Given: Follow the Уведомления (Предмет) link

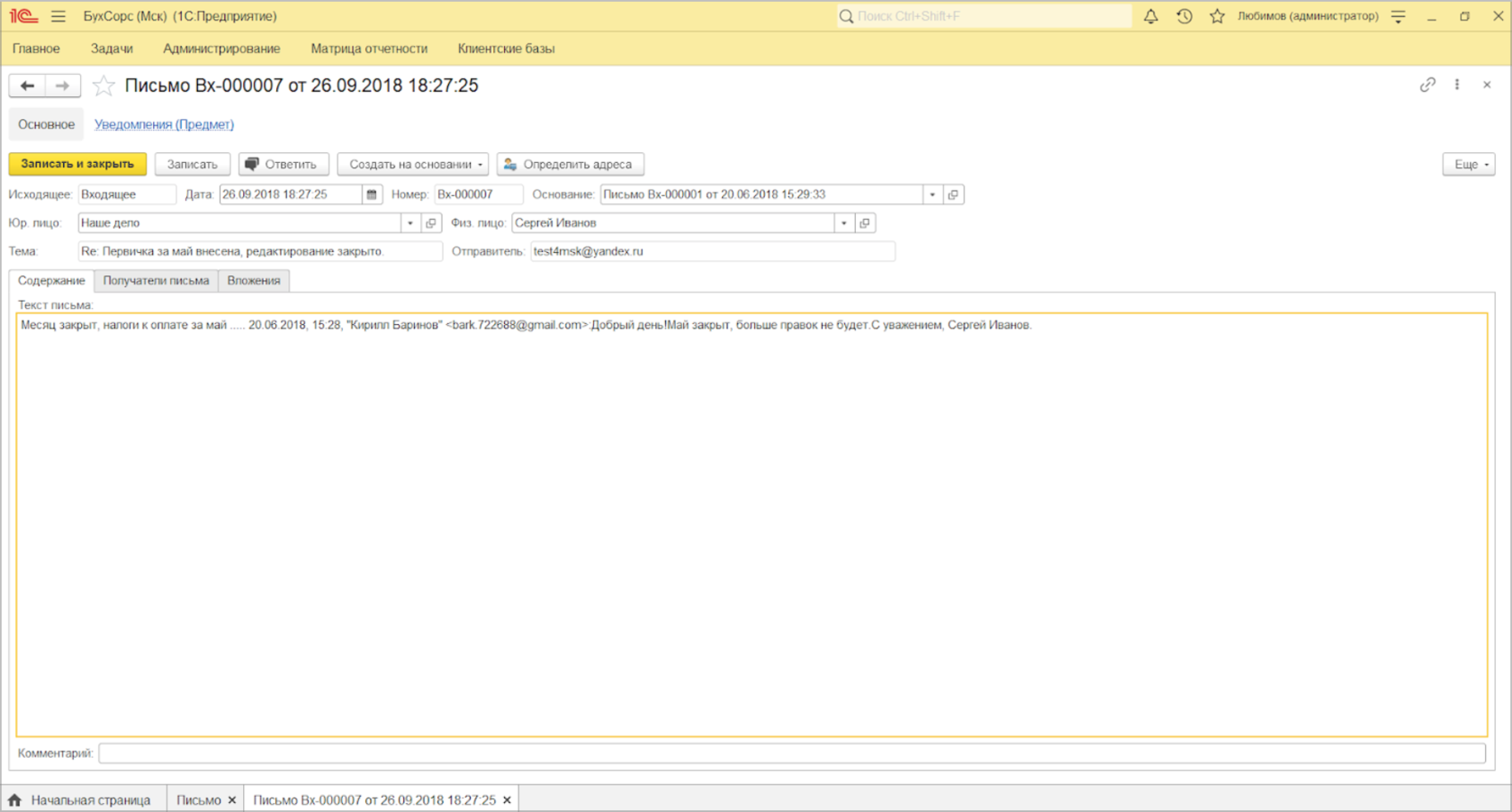Looking at the screenshot, I should tap(164, 124).
